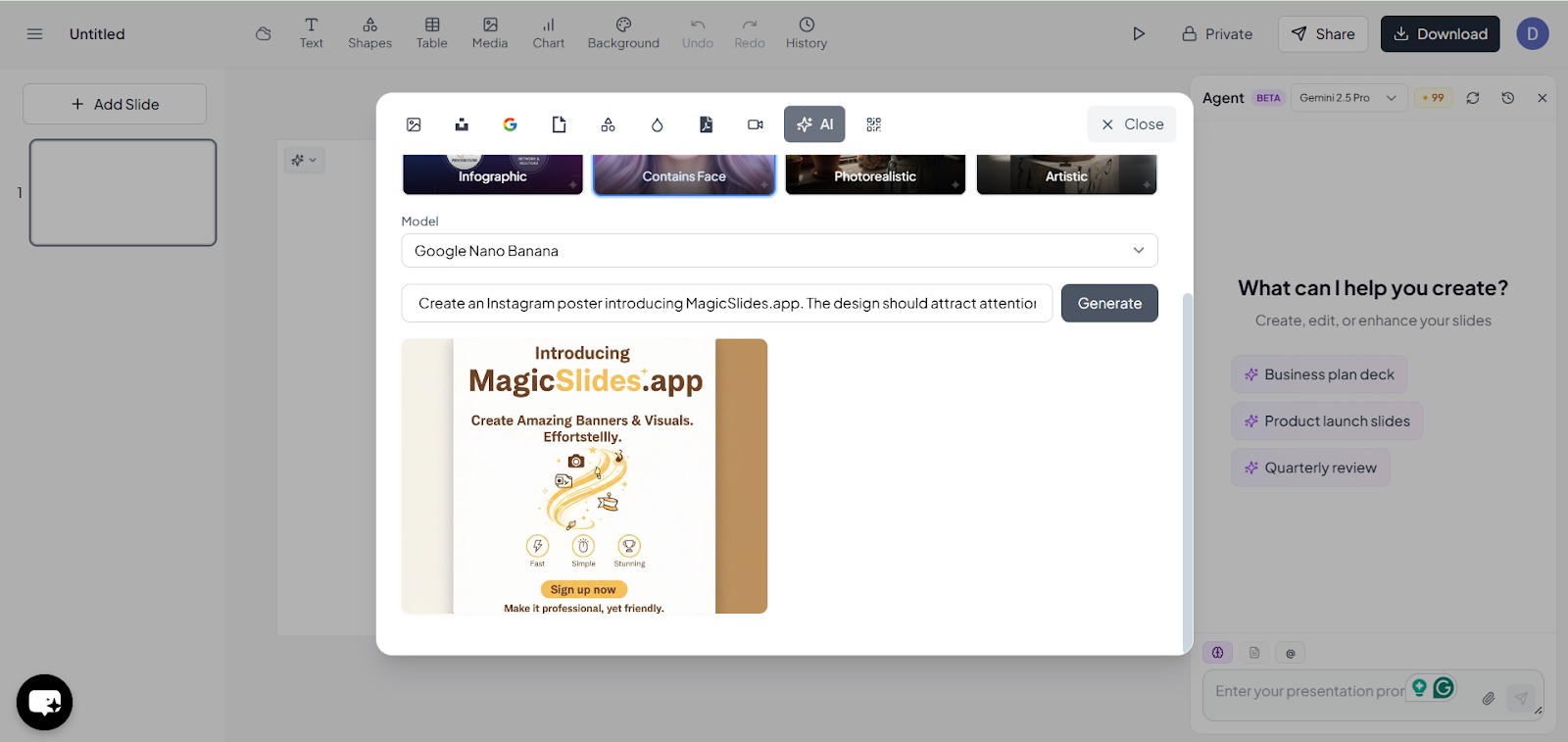Select the Unsplash source icon

[462, 124]
